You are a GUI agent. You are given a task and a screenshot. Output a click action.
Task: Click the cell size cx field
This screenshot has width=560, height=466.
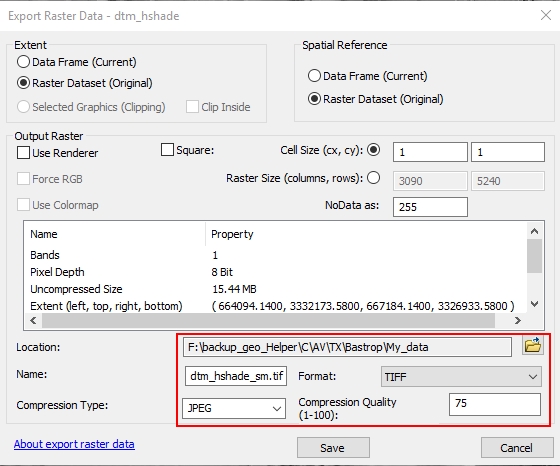[430, 152]
